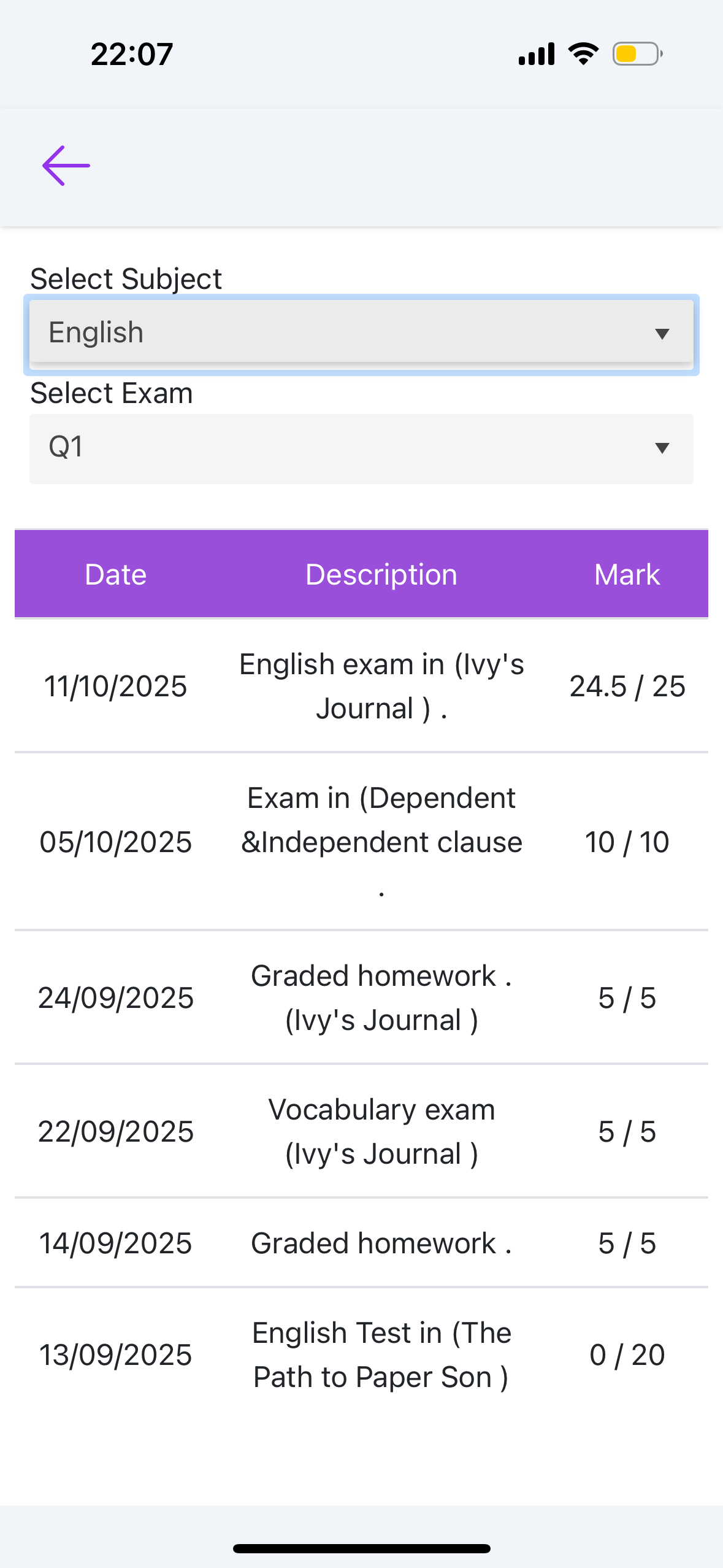Tap the Wi-Fi status icon
723x1568 pixels.
click(x=583, y=54)
